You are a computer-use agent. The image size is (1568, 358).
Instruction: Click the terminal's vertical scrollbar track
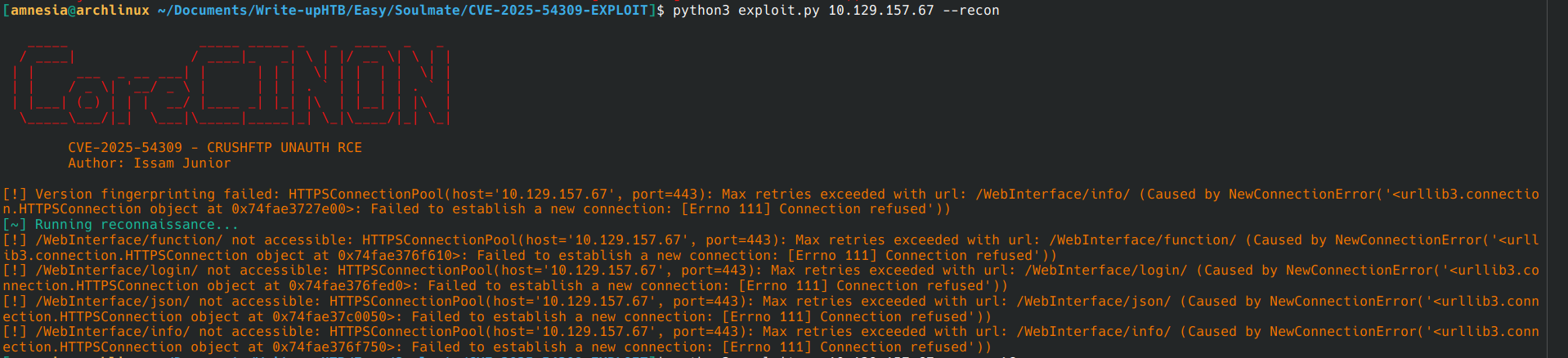point(1557,179)
